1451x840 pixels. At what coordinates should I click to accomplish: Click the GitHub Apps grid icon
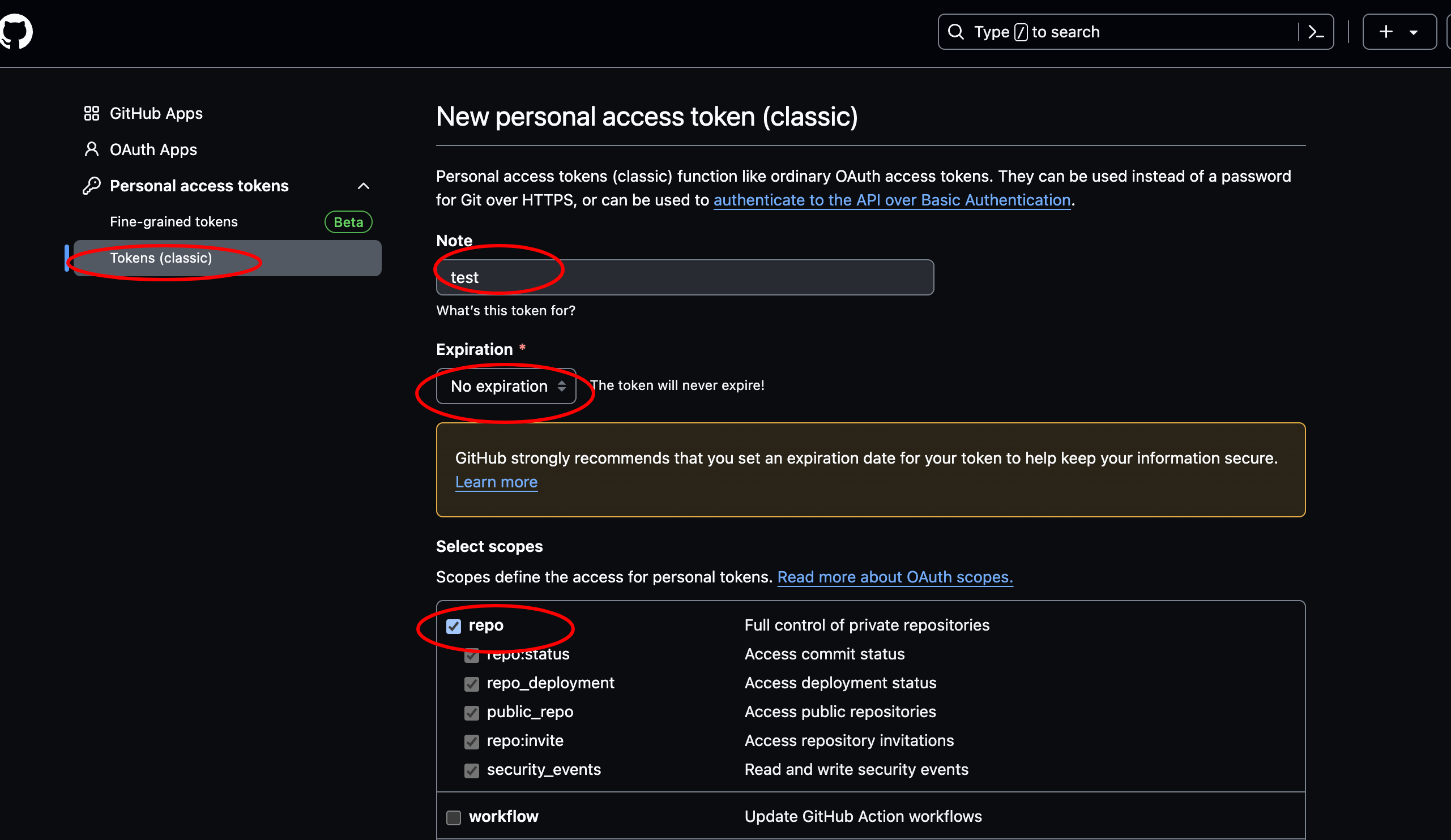pyautogui.click(x=92, y=113)
